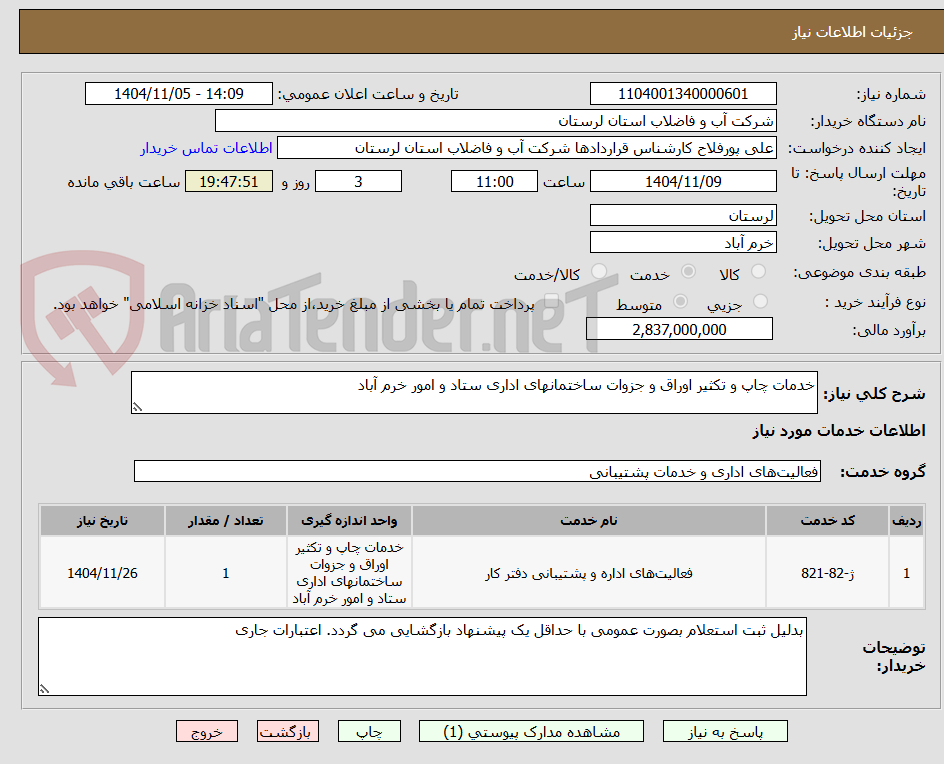
Task: Click the اطلاعات خدمات مورد نیاز heading
Action: tap(839, 430)
